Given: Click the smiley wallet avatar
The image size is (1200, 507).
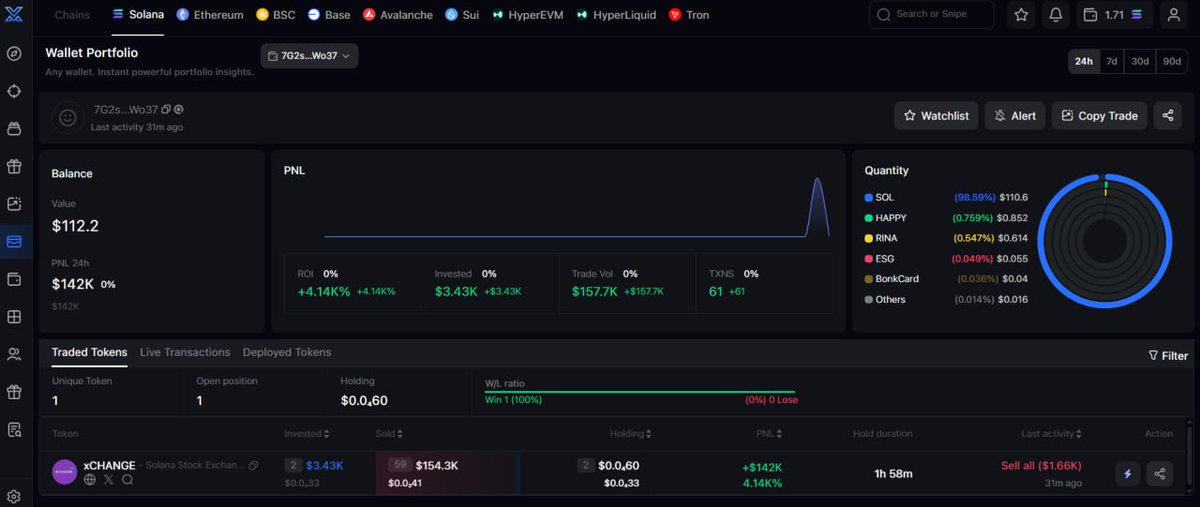Looking at the screenshot, I should [67, 117].
